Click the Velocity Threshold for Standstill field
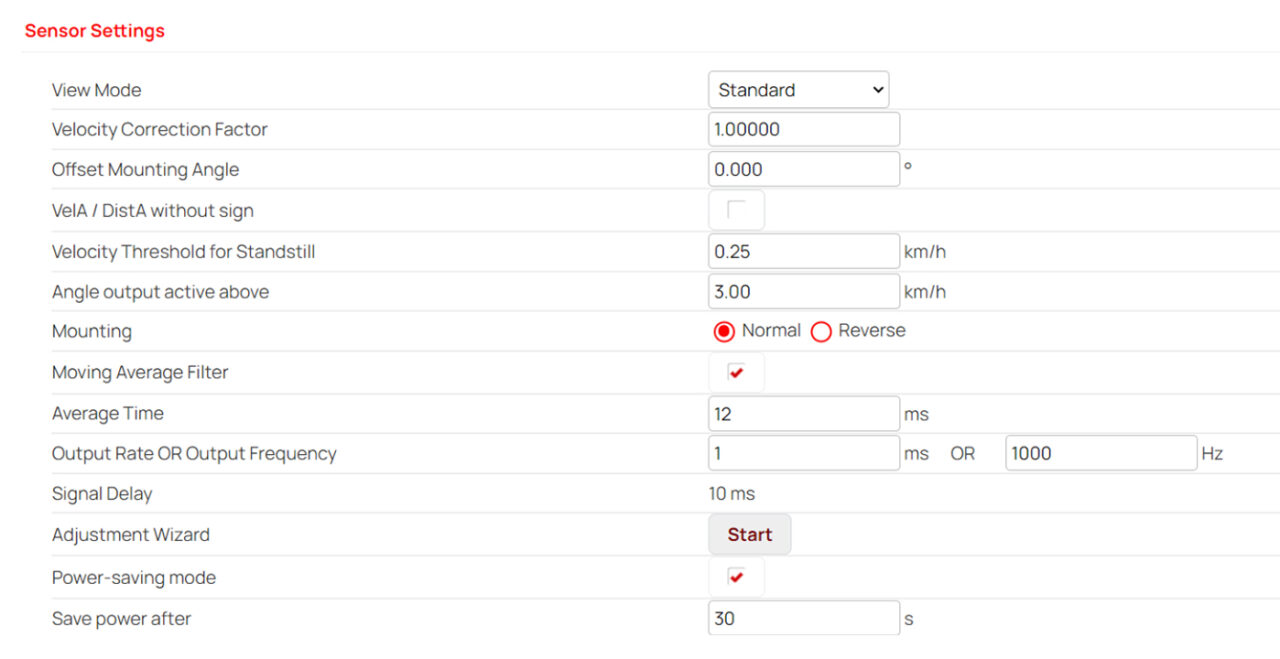Screen dimensions: 1280x659 tap(803, 252)
